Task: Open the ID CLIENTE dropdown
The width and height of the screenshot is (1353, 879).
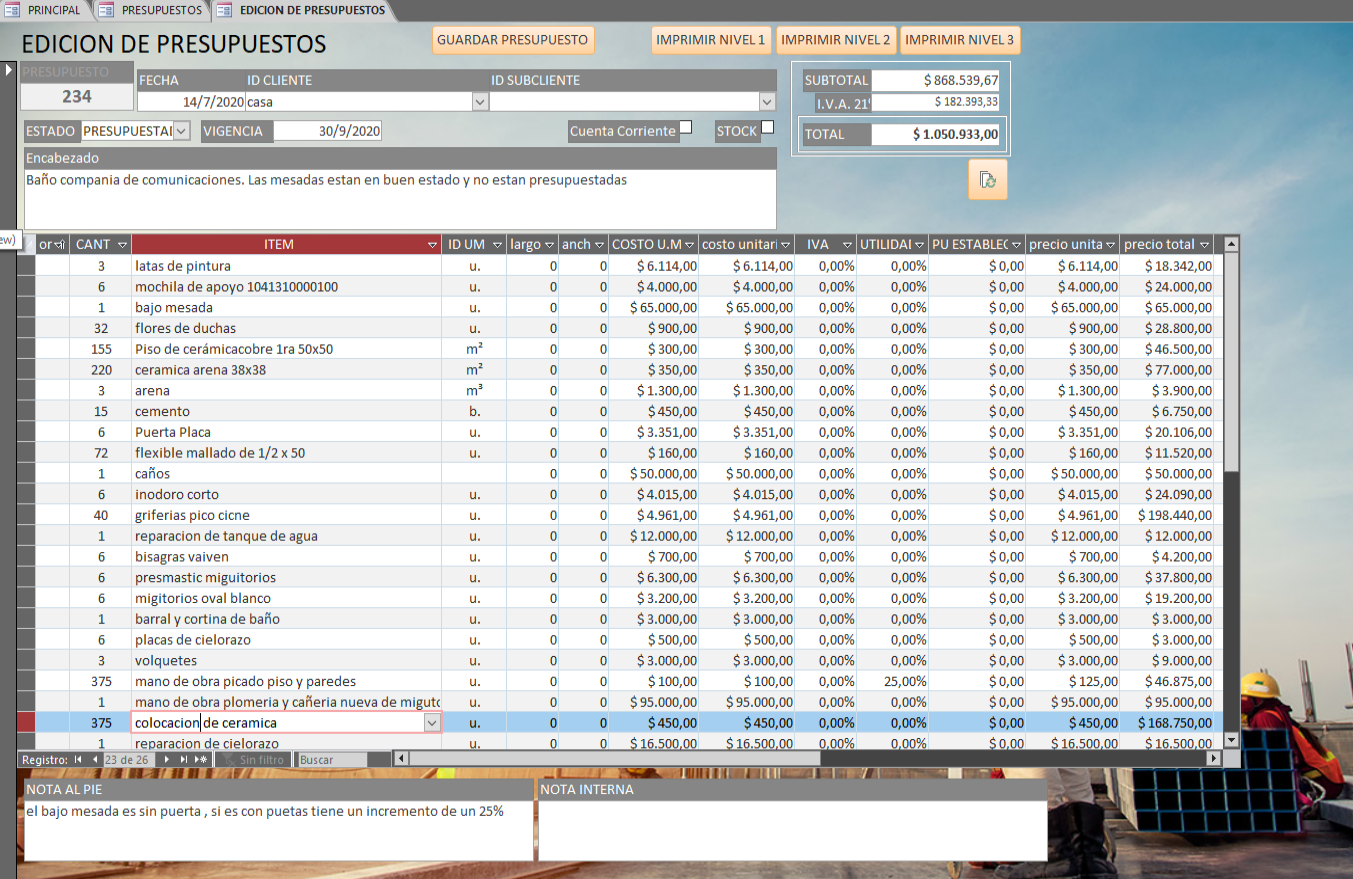Action: [x=479, y=102]
